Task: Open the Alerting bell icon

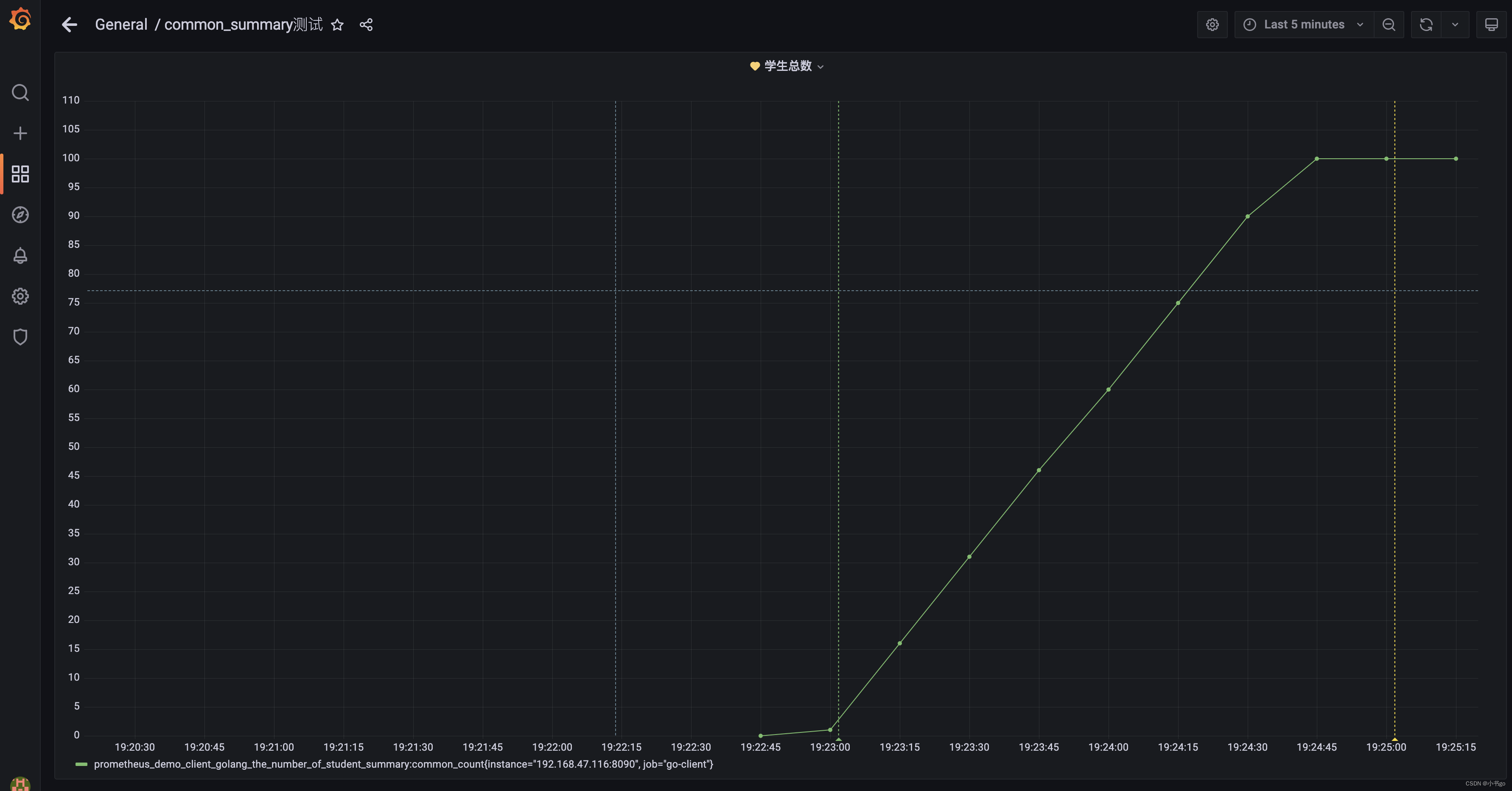Action: coord(20,255)
